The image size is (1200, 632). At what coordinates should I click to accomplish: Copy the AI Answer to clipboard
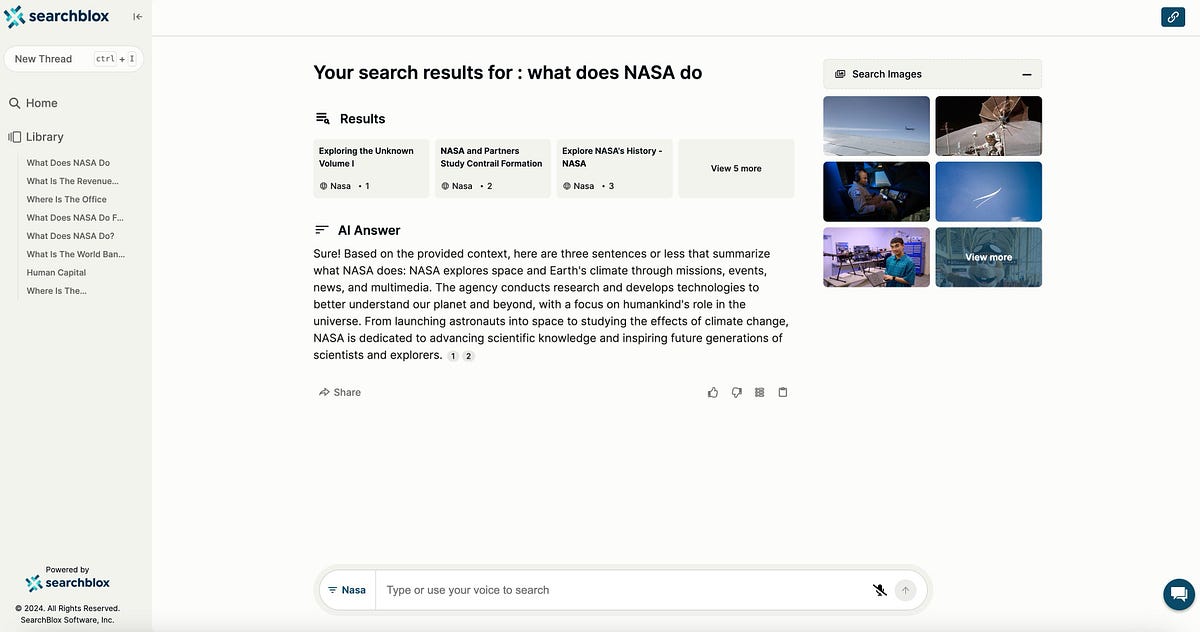click(783, 391)
